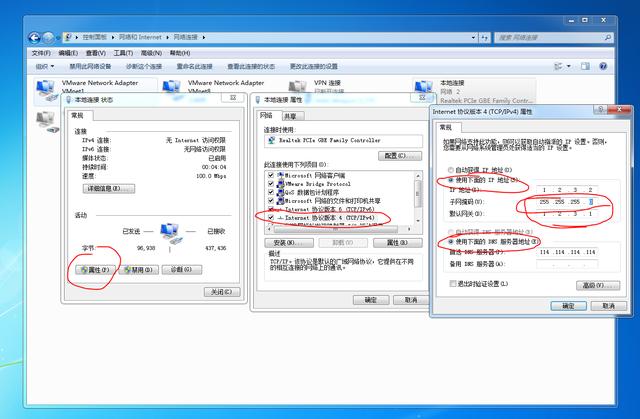This screenshot has height=419, width=640.
Task: Open the change view icon in toolbar
Action: [x=558, y=66]
